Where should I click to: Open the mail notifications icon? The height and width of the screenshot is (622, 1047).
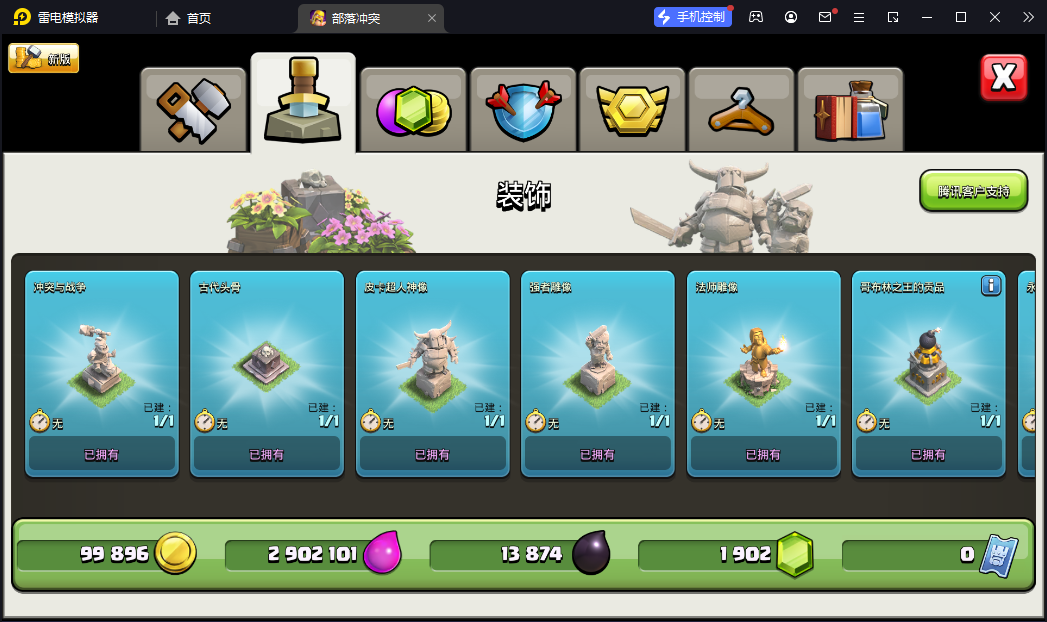825,17
